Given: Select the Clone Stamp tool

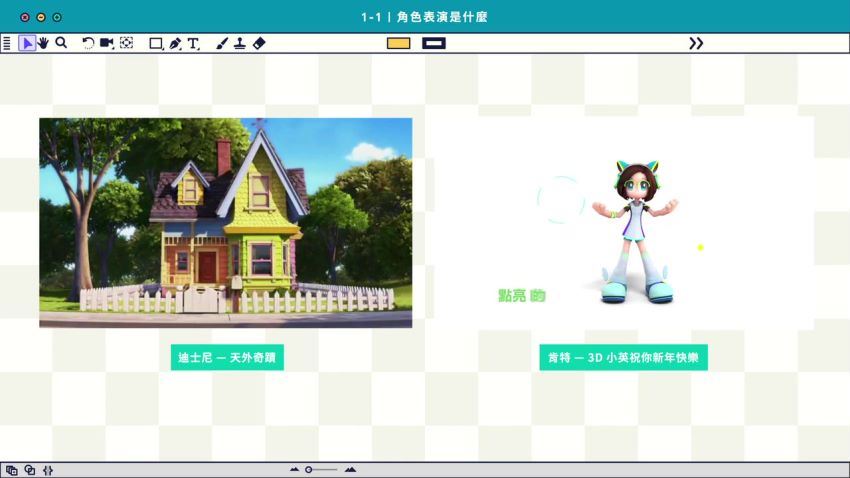Looking at the screenshot, I should click(x=240, y=43).
